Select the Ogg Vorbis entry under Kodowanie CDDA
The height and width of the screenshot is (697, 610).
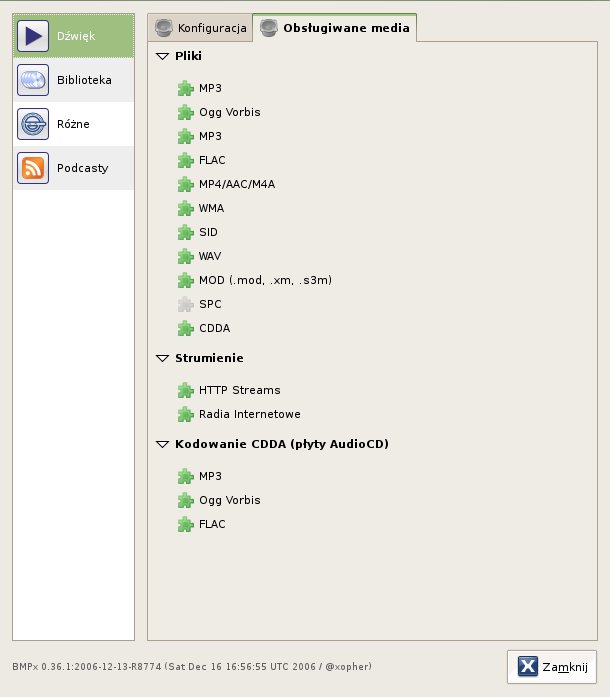coord(229,501)
